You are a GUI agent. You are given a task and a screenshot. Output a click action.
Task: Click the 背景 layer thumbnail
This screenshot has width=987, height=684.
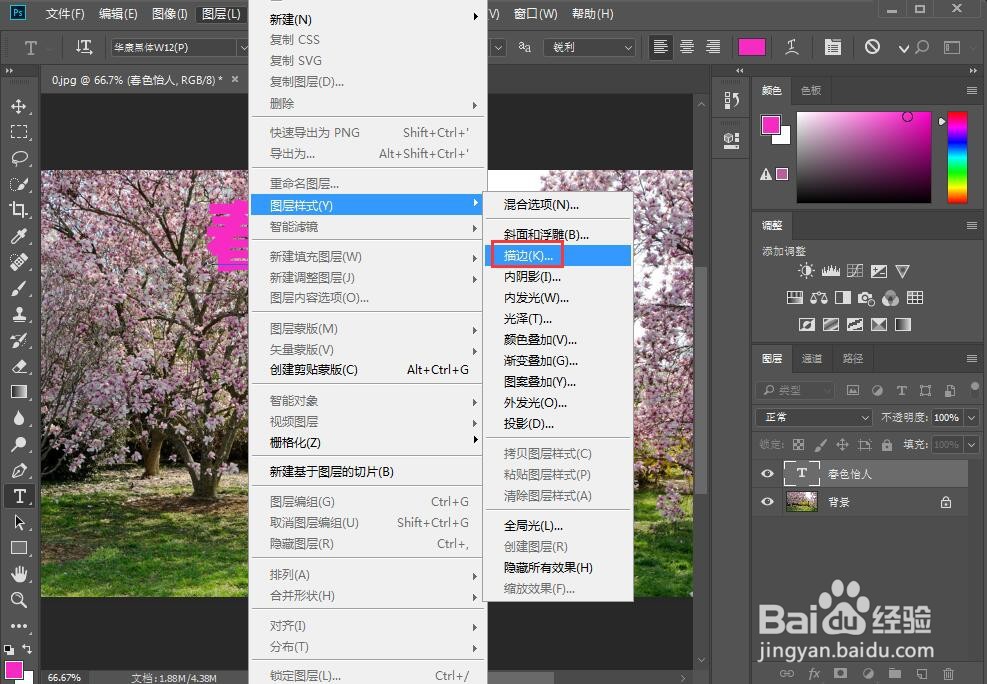click(x=800, y=501)
